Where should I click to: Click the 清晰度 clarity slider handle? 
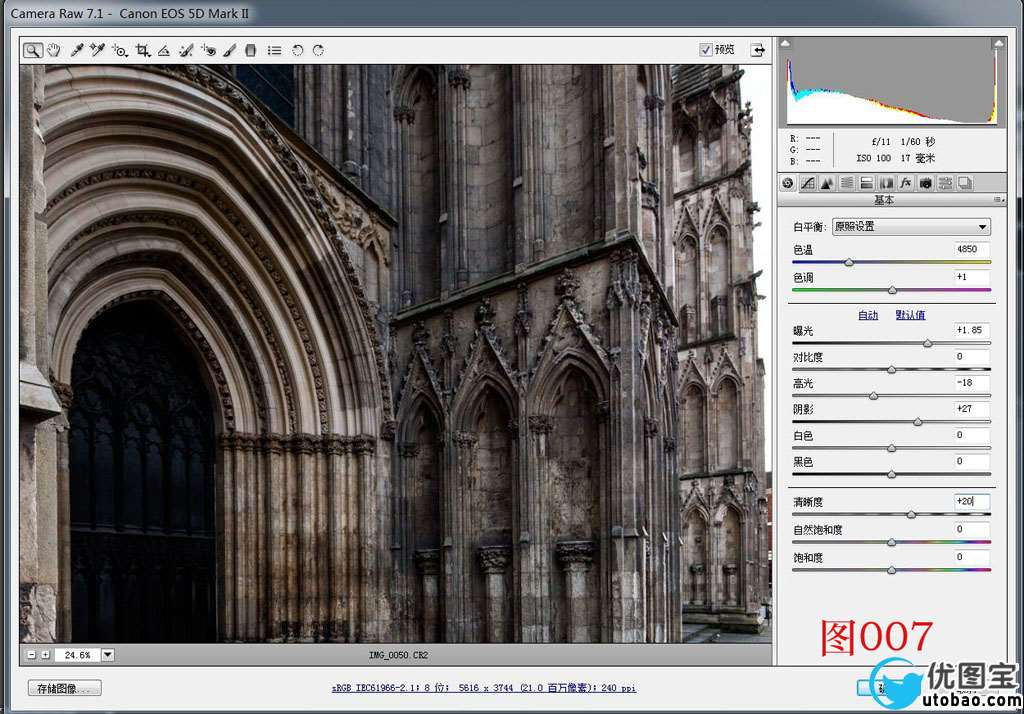(x=911, y=515)
